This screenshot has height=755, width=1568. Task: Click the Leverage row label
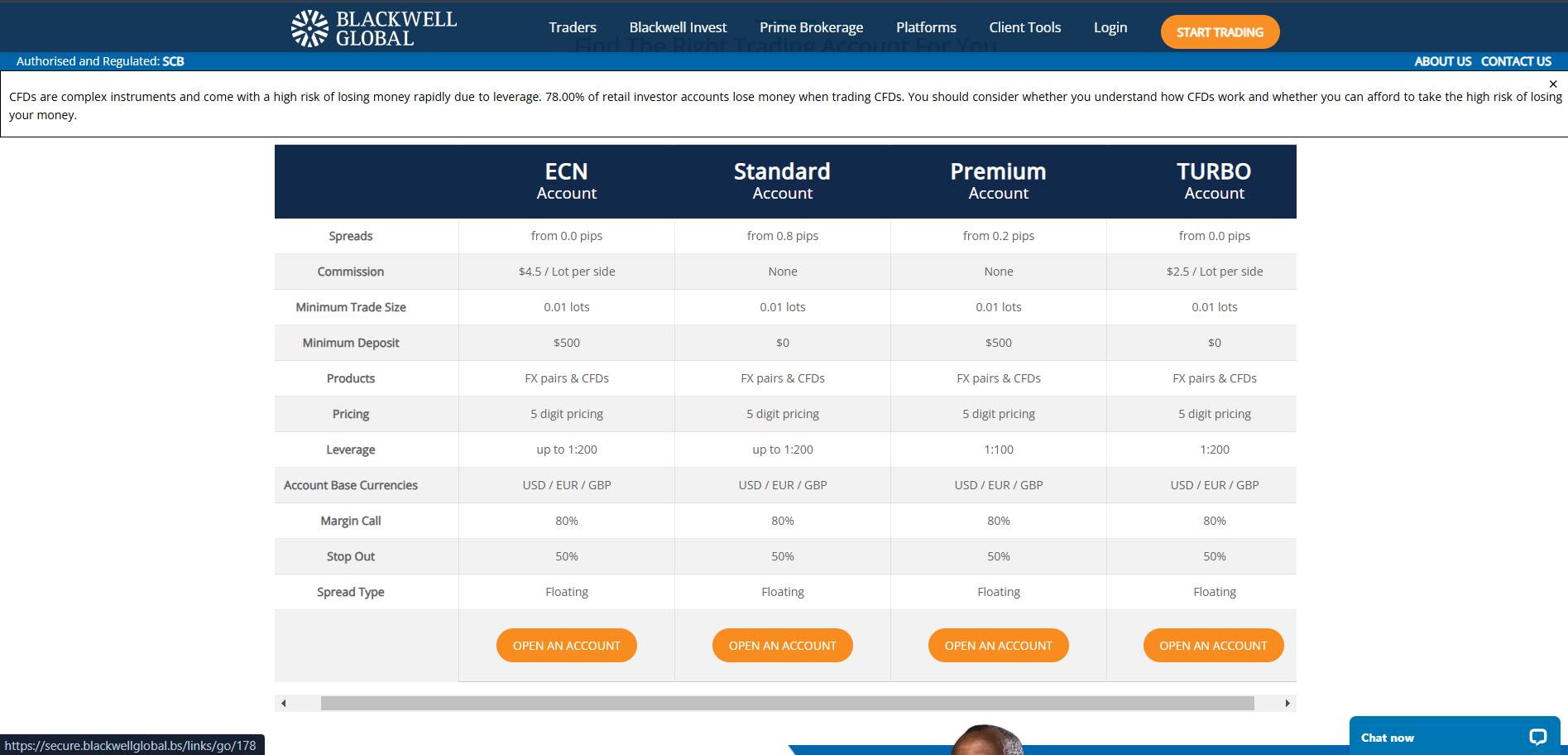pos(351,450)
